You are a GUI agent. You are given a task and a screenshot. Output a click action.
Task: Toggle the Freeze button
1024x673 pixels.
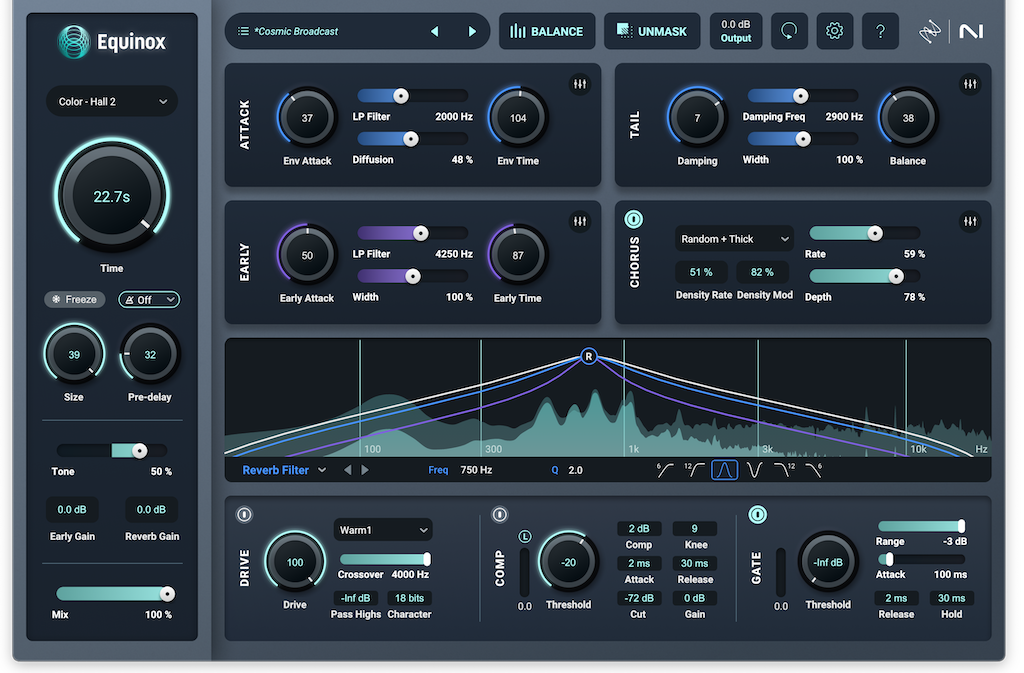click(x=75, y=300)
